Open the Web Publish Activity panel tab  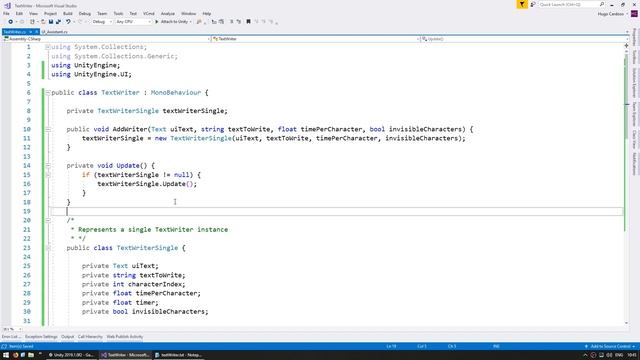(124, 337)
